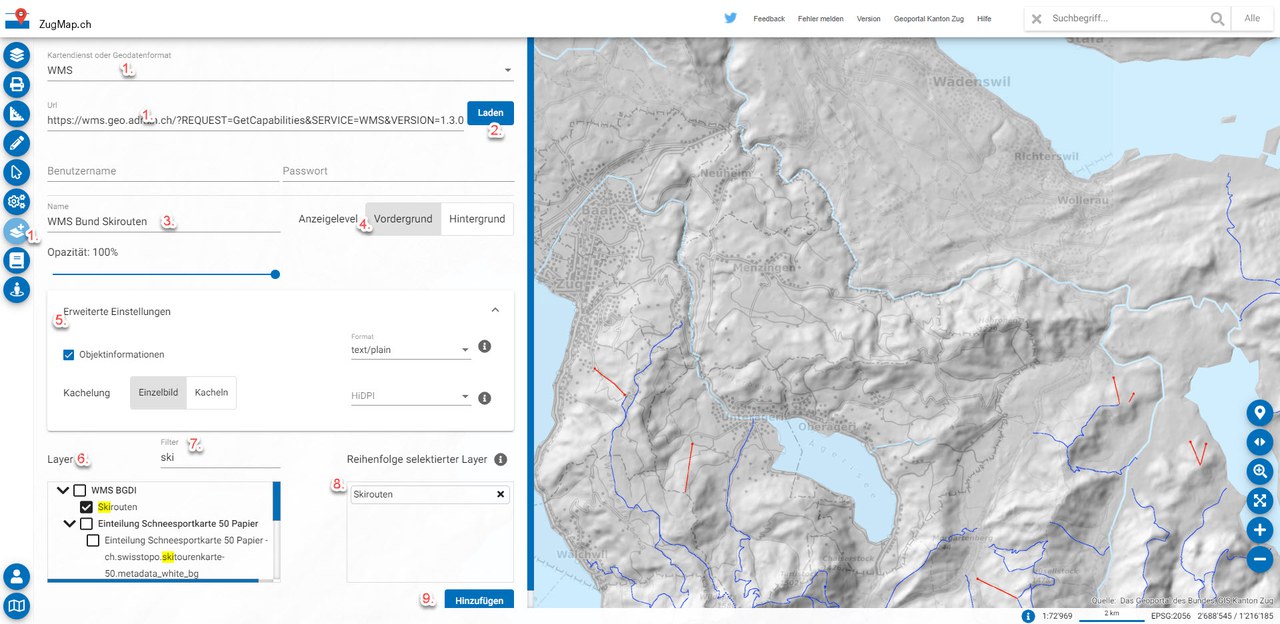
Task: Open Geoportal Kanton Zug link
Action: [x=929, y=19]
